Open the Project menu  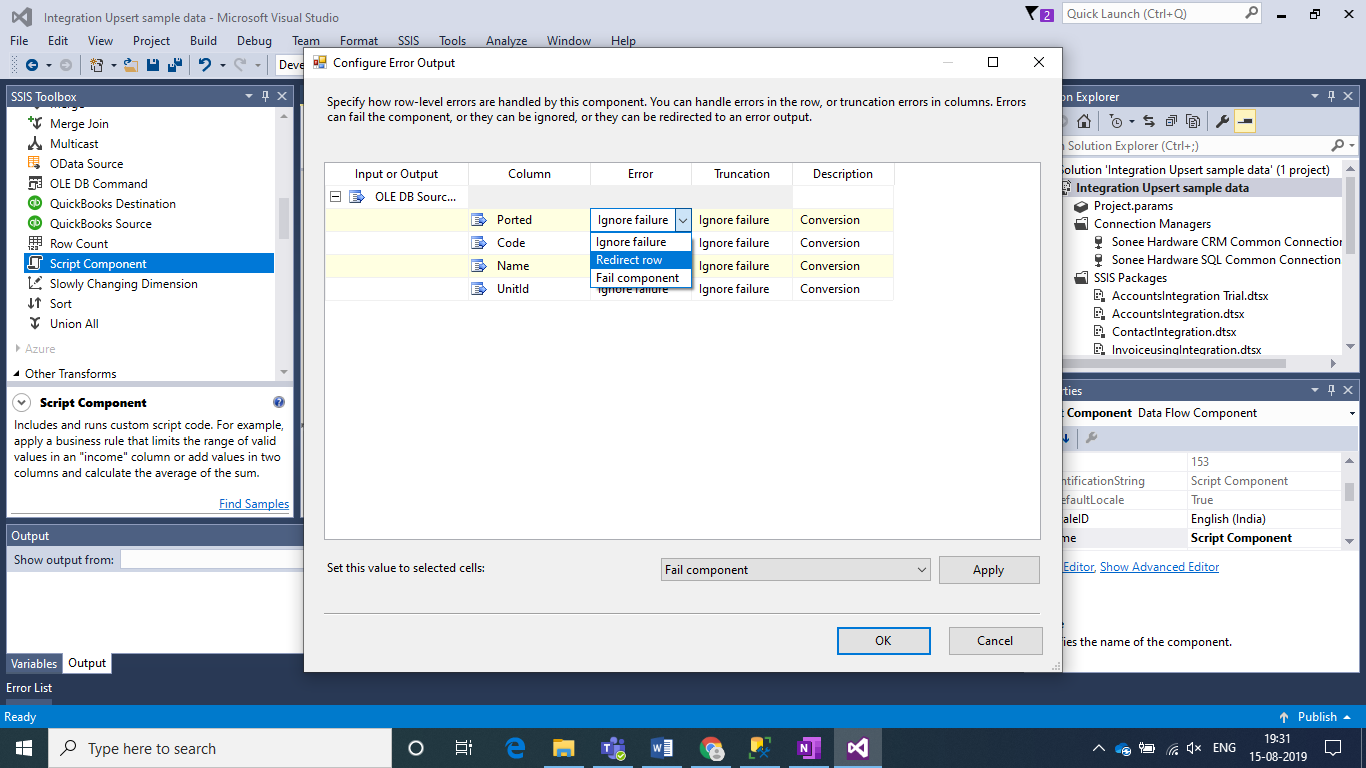click(x=151, y=41)
